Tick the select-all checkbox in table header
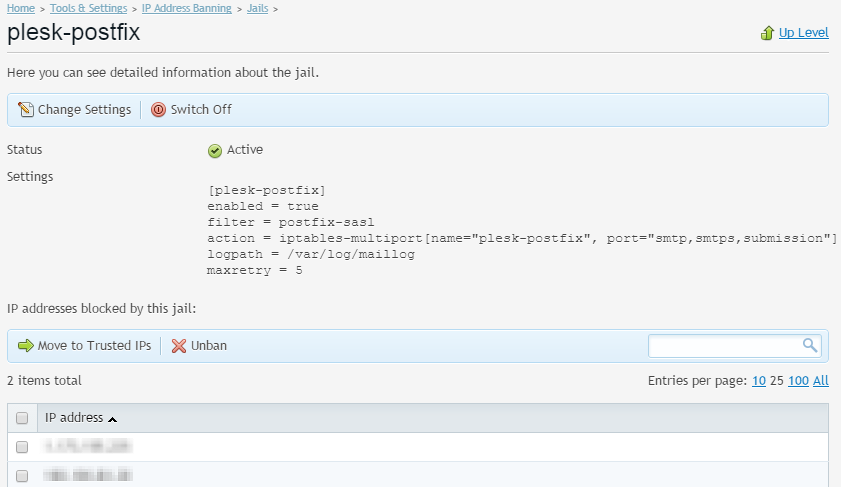The width and height of the screenshot is (841, 487). (22, 418)
